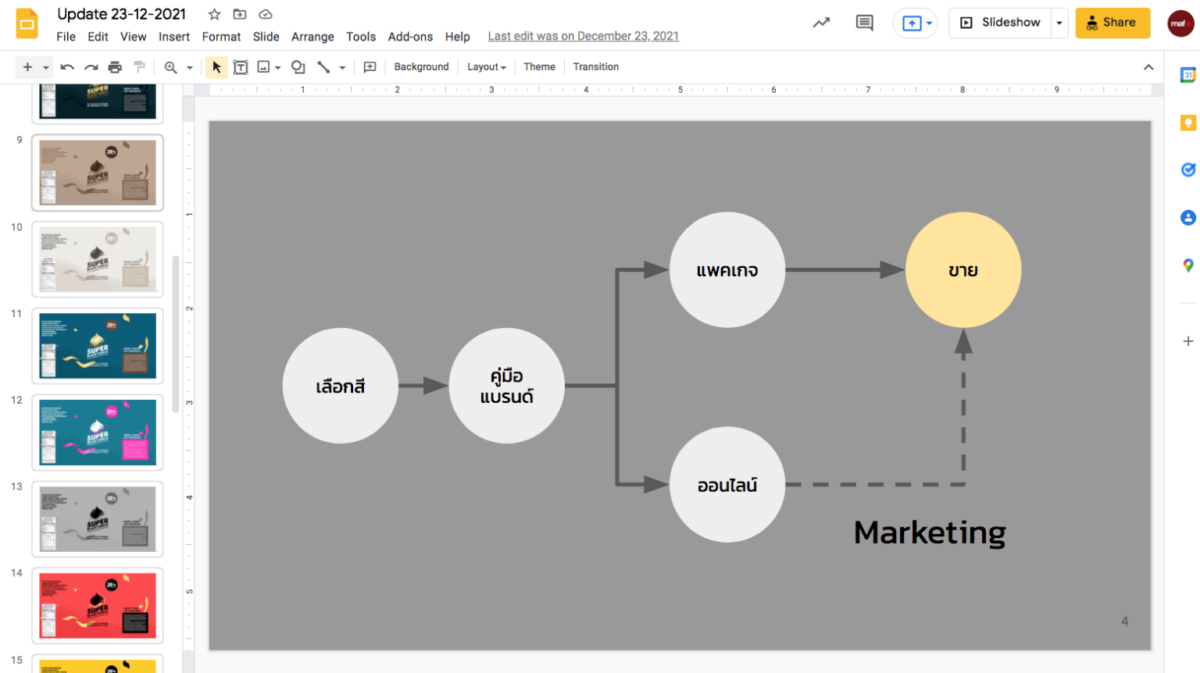Click the print icon in toolbar

[x=115, y=67]
